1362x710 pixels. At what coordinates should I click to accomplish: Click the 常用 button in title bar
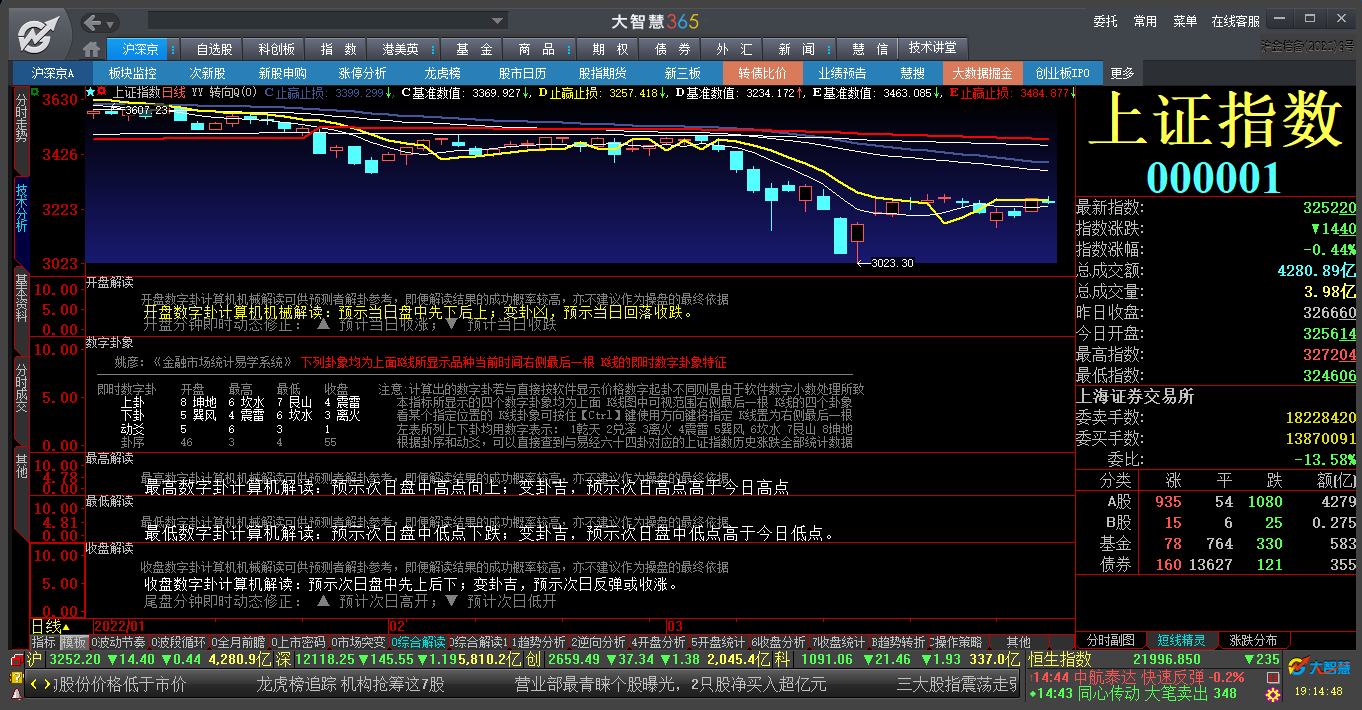[1145, 21]
